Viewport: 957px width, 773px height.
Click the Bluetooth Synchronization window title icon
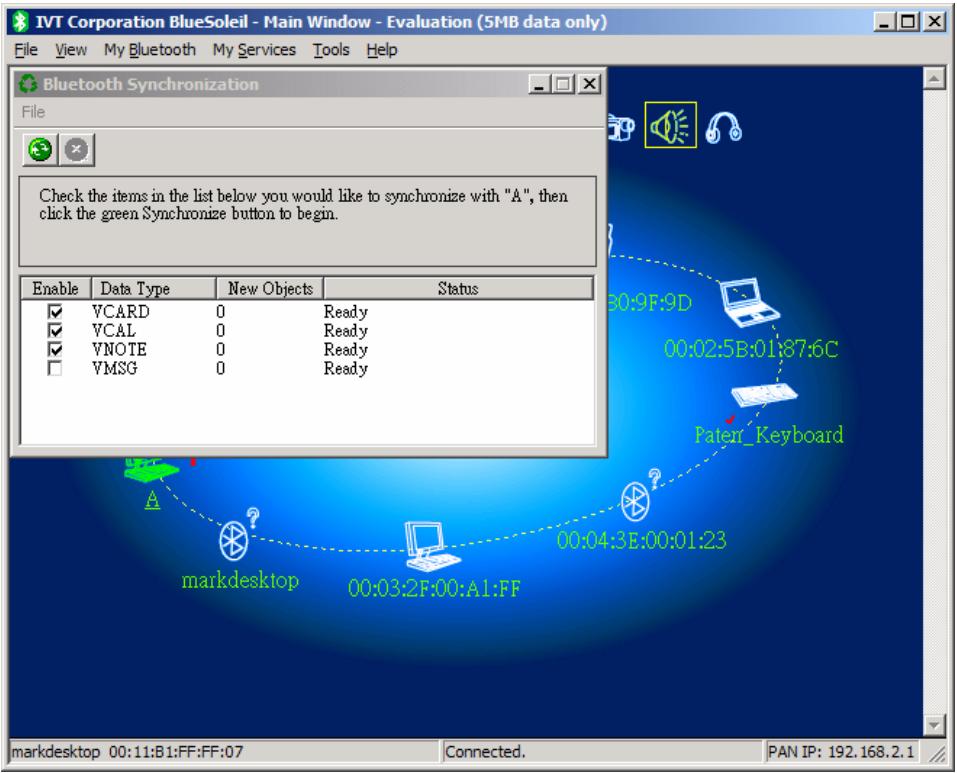tap(28, 84)
